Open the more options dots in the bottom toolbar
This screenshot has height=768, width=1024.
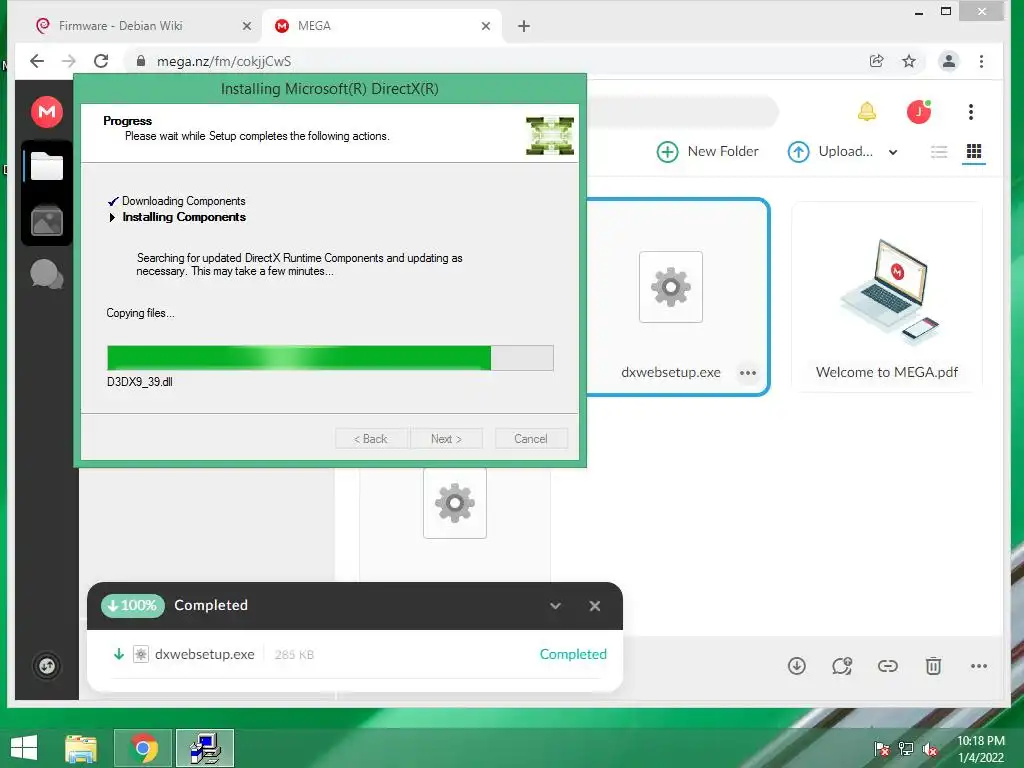979,666
